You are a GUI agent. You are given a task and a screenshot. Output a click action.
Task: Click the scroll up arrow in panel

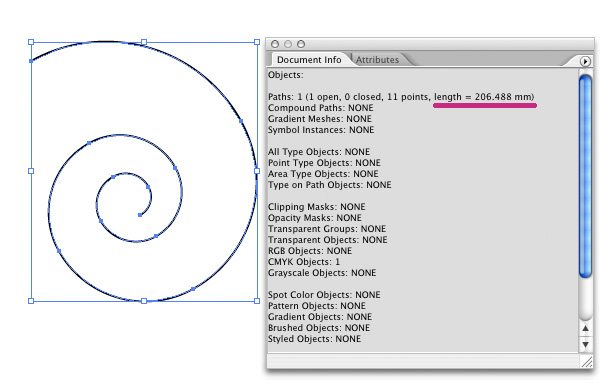(585, 329)
